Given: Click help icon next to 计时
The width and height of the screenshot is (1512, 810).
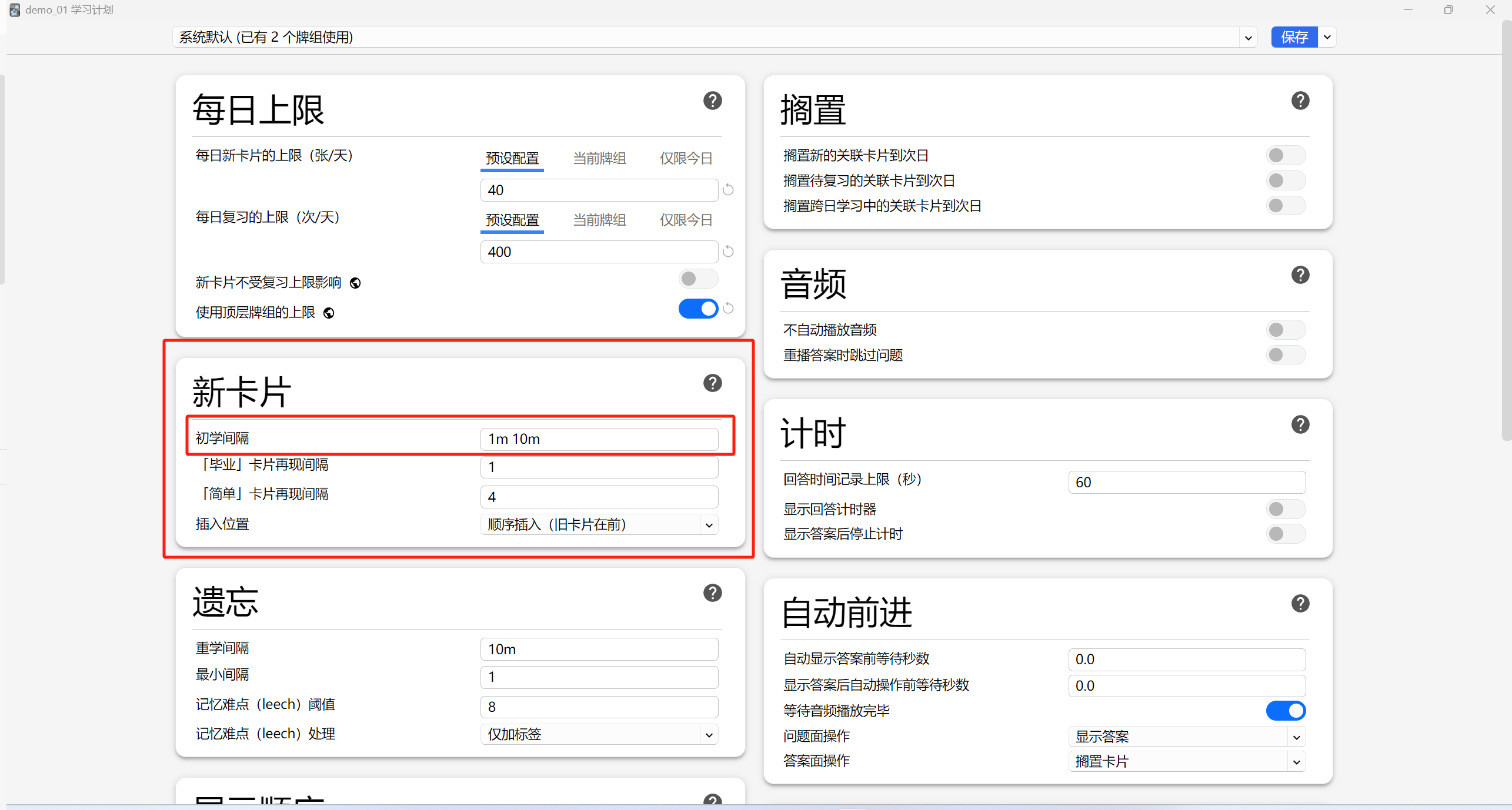Looking at the screenshot, I should 1300,424.
